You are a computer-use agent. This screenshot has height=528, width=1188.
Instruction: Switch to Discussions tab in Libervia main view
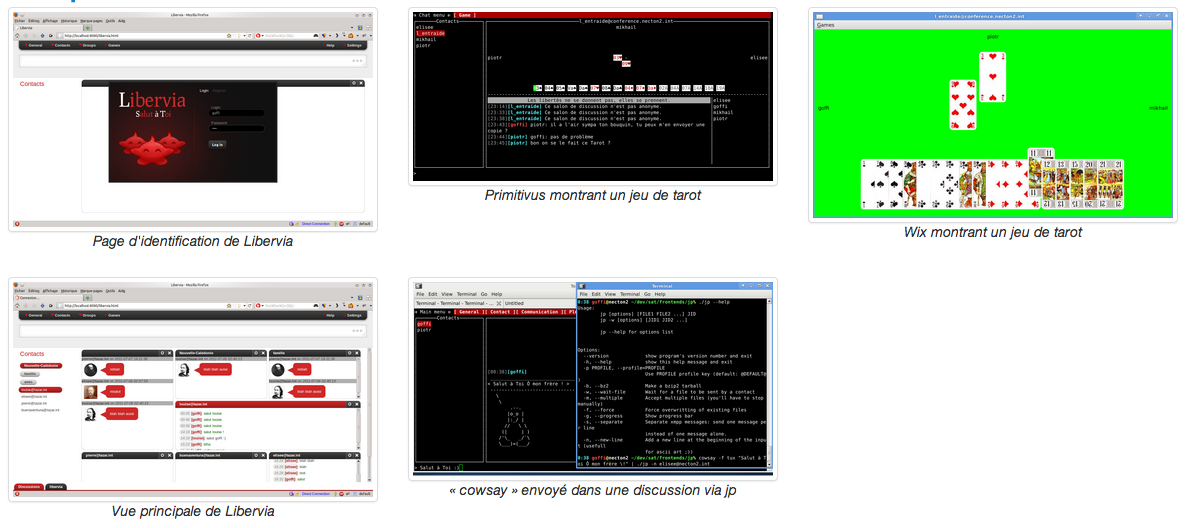click(29, 486)
